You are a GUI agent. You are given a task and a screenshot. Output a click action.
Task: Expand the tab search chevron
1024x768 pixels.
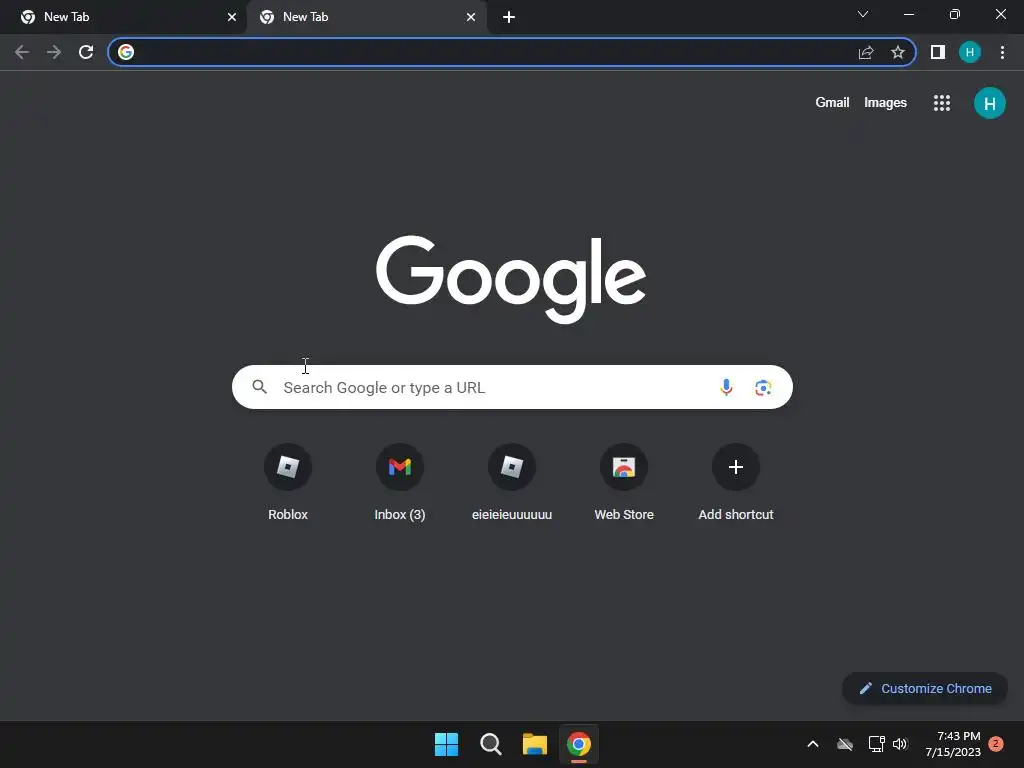863,14
